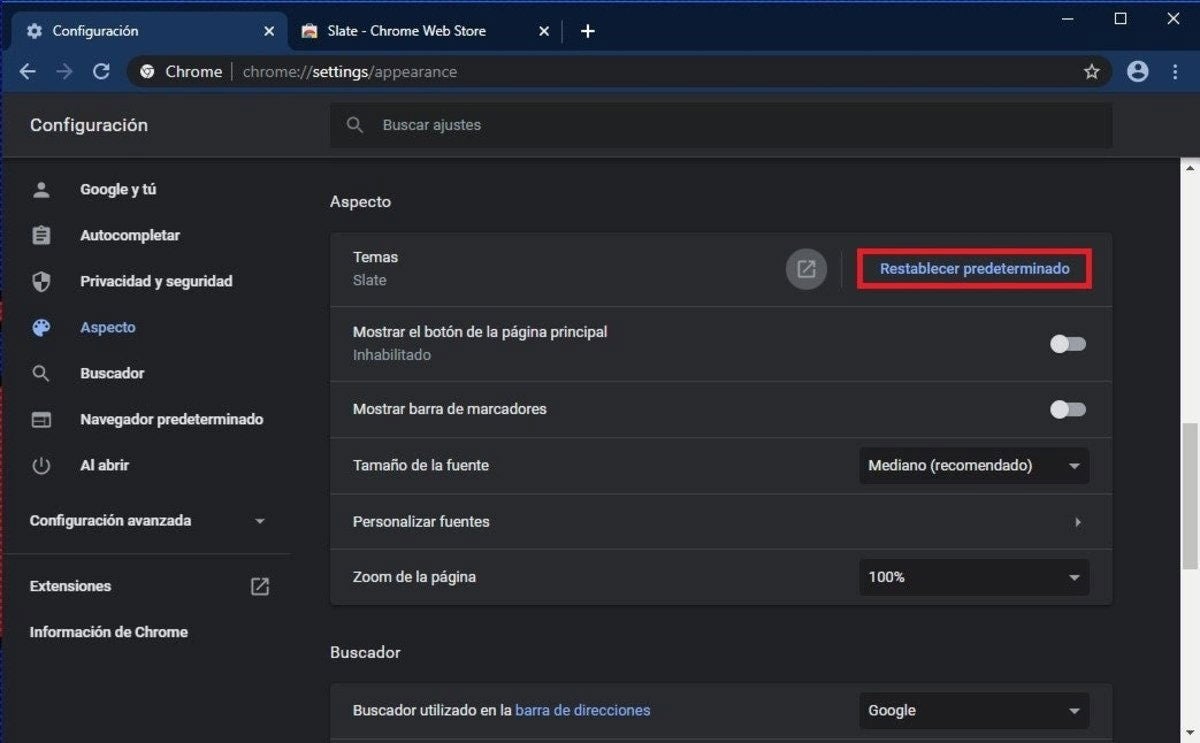This screenshot has height=743, width=1200.
Task: Click the Extensiones external link icon
Action: tap(259, 586)
